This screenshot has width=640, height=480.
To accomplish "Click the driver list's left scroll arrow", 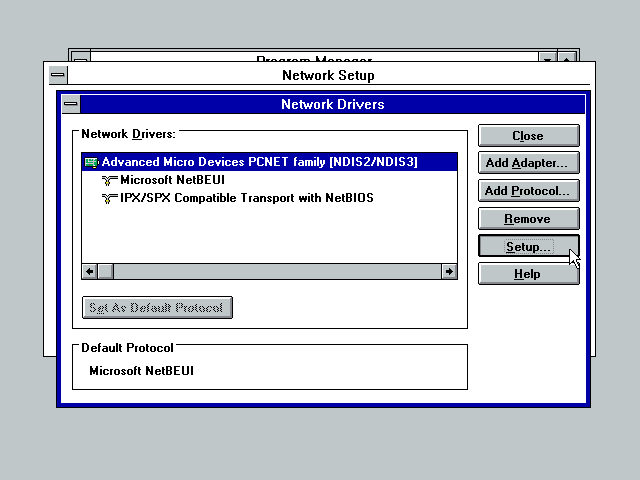I will tap(89, 271).
